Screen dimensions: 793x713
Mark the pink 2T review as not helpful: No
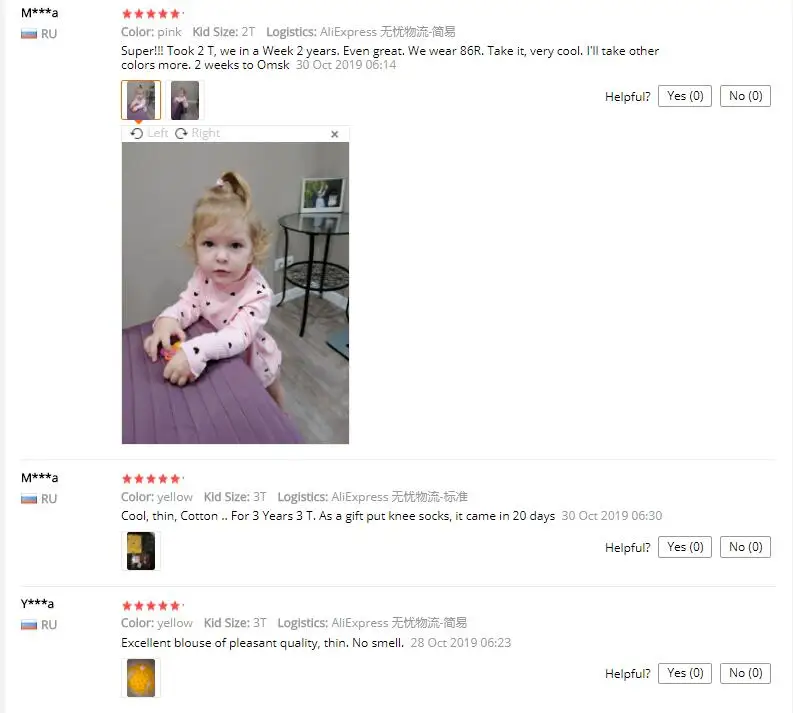pyautogui.click(x=745, y=96)
